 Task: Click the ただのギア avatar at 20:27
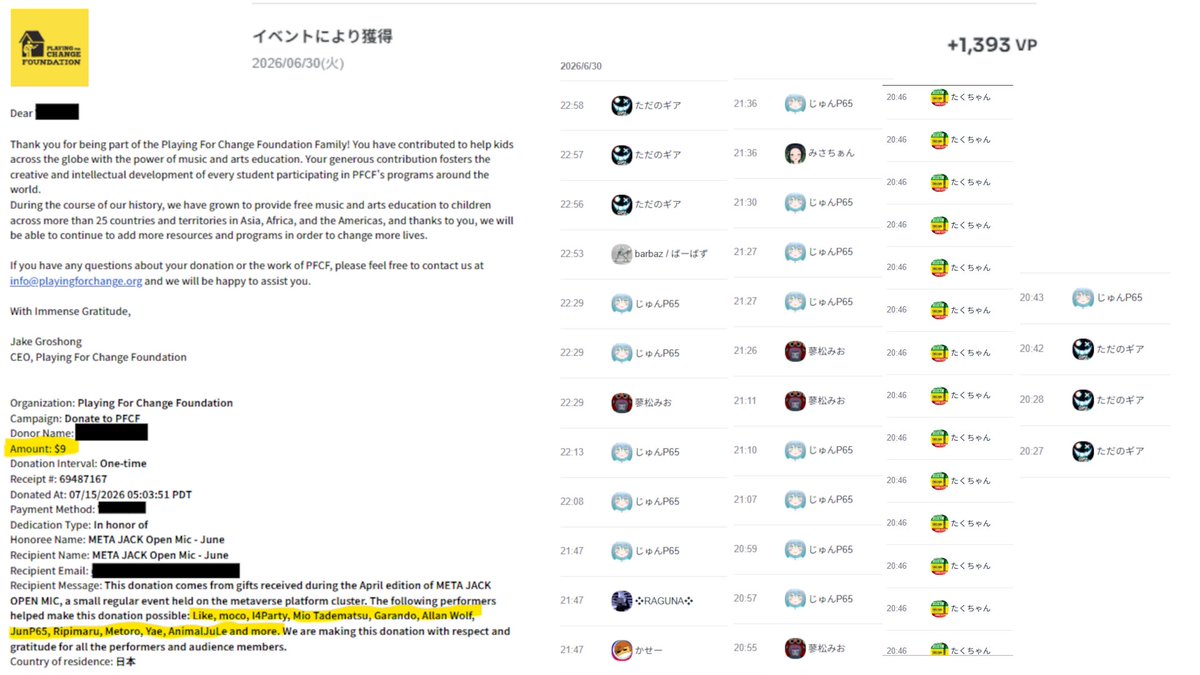[x=1083, y=451]
